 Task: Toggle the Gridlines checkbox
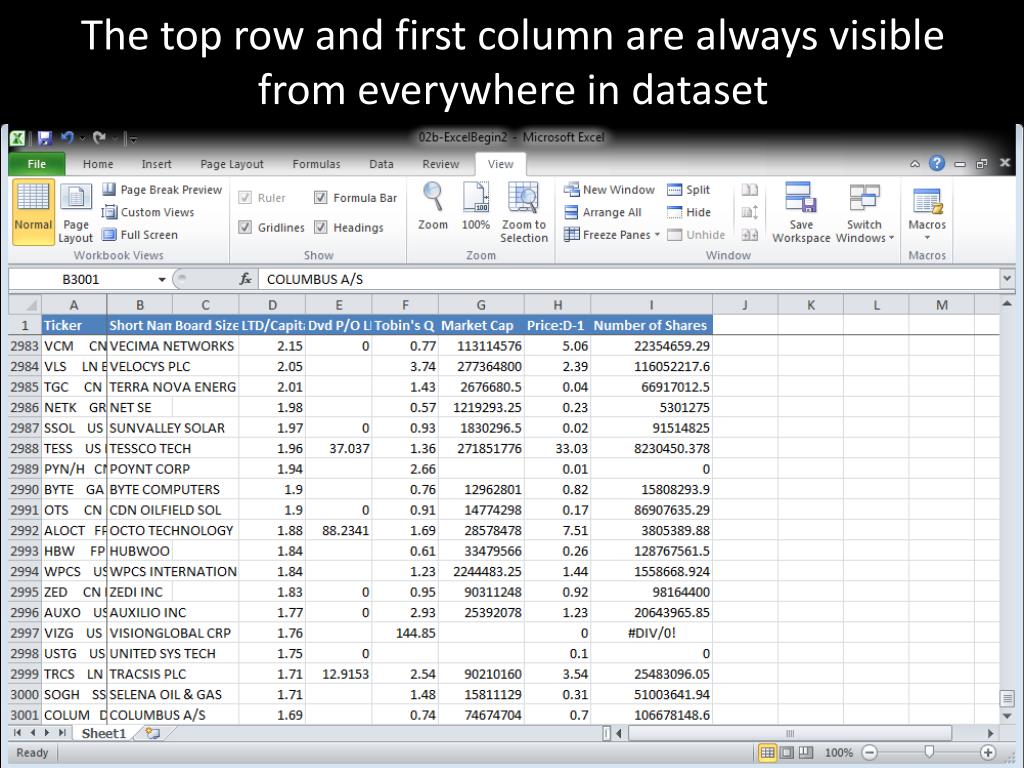tap(245, 227)
